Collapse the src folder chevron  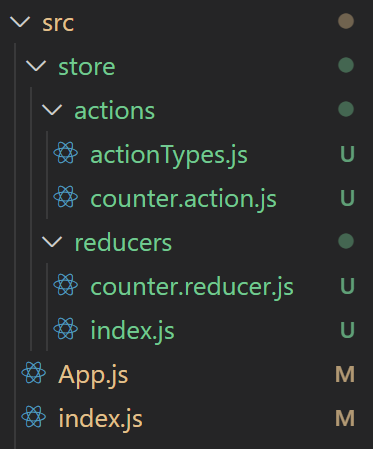[x=20, y=22]
